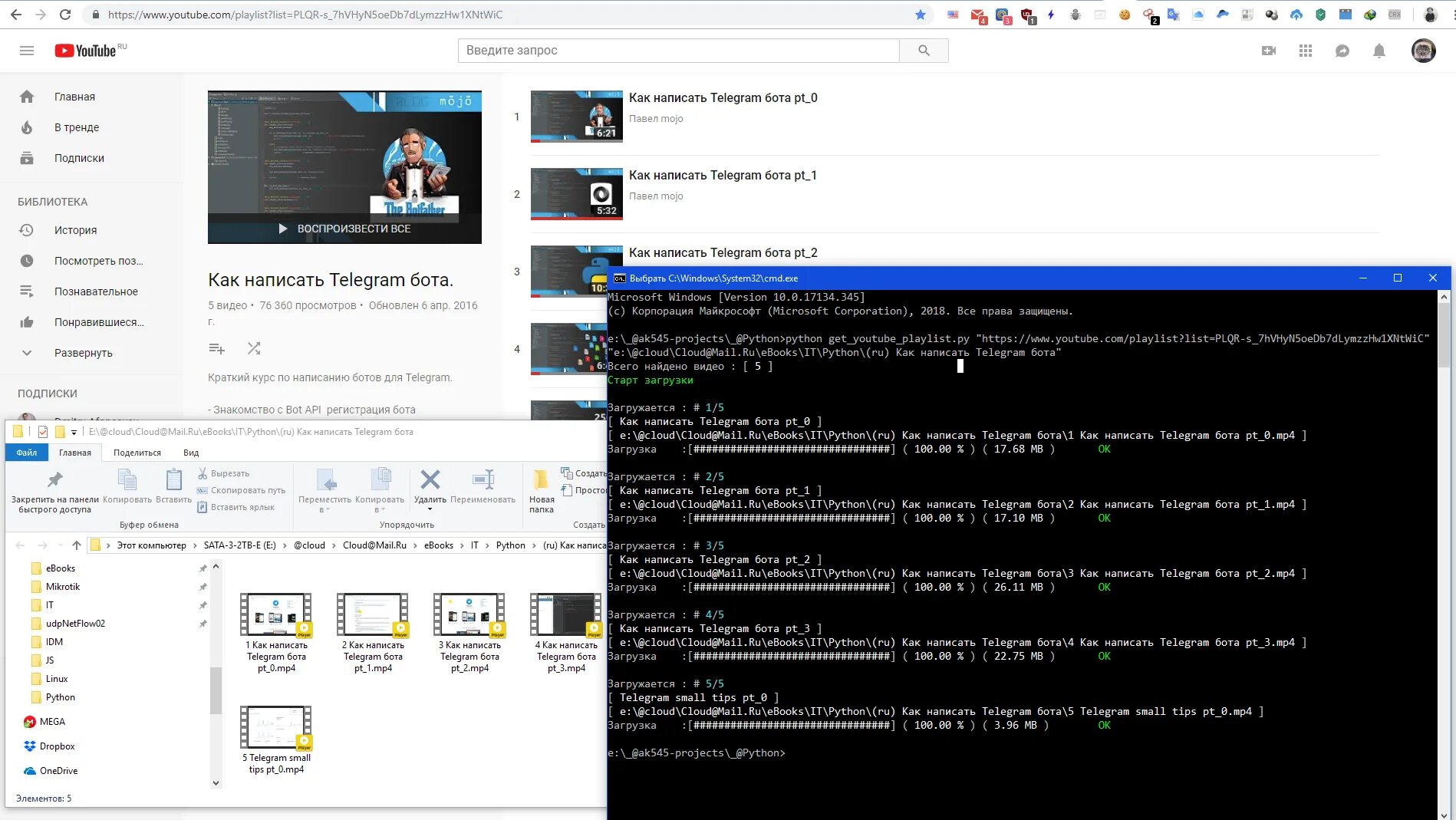Image resolution: width=1456 pixels, height=820 pixels.
Task: Select udpNetFlow02 folder in Explorer tree
Action: pyautogui.click(x=75, y=624)
